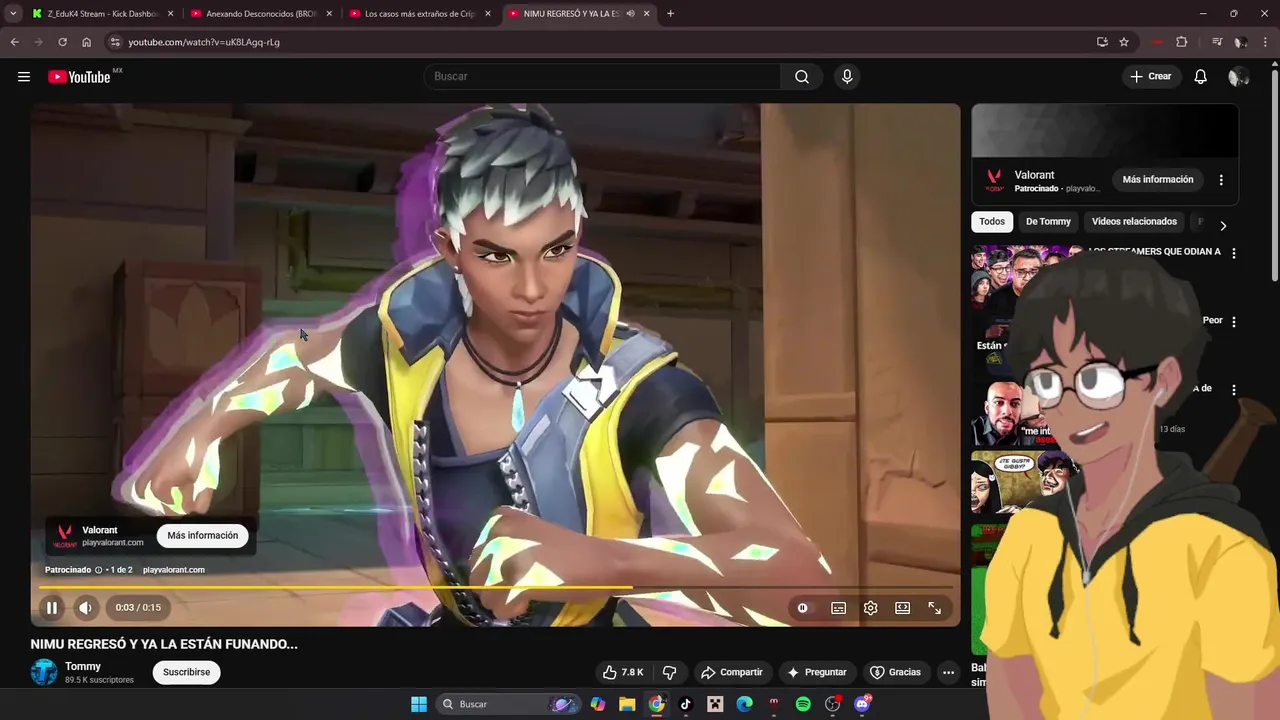
Task: Open player settings gear
Action: coord(871,608)
